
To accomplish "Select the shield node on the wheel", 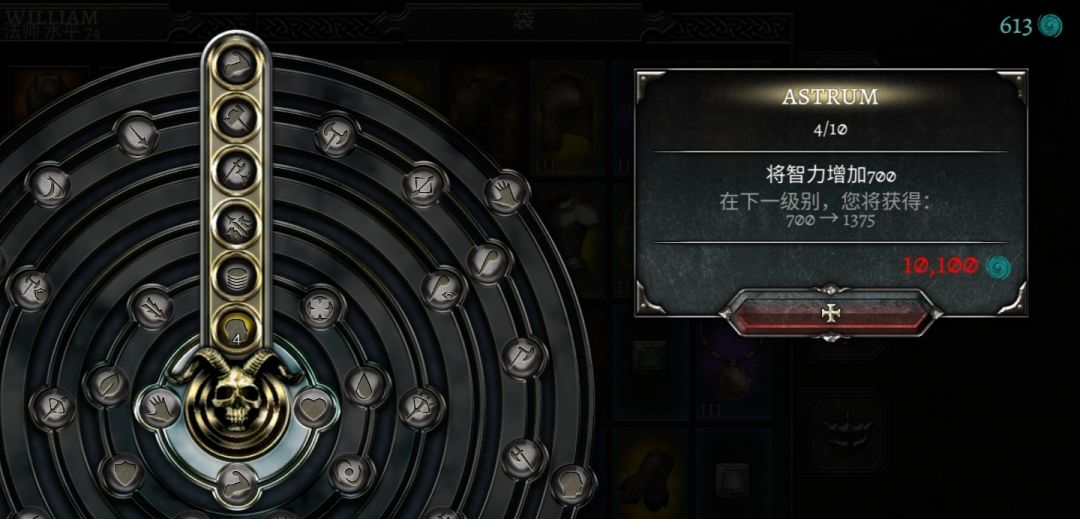I will [x=122, y=474].
